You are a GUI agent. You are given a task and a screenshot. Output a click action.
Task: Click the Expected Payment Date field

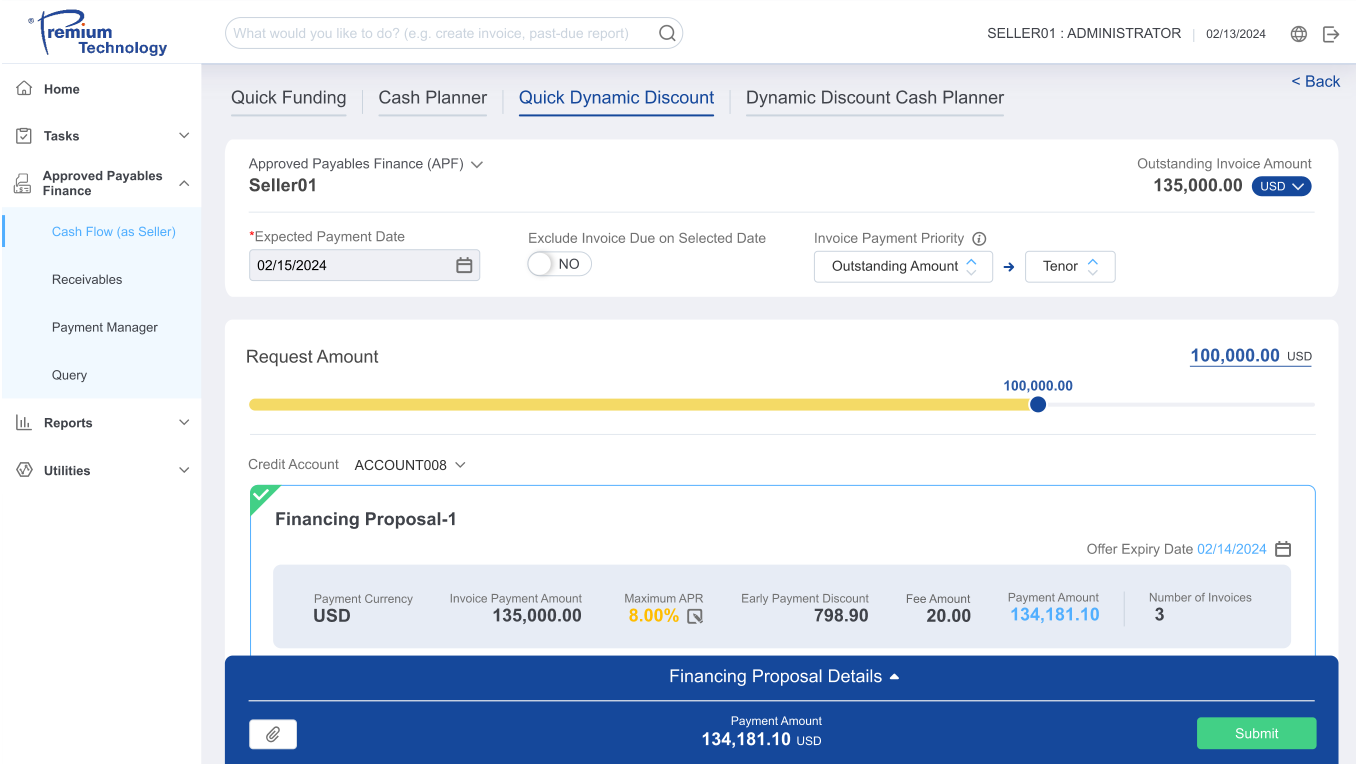[364, 265]
